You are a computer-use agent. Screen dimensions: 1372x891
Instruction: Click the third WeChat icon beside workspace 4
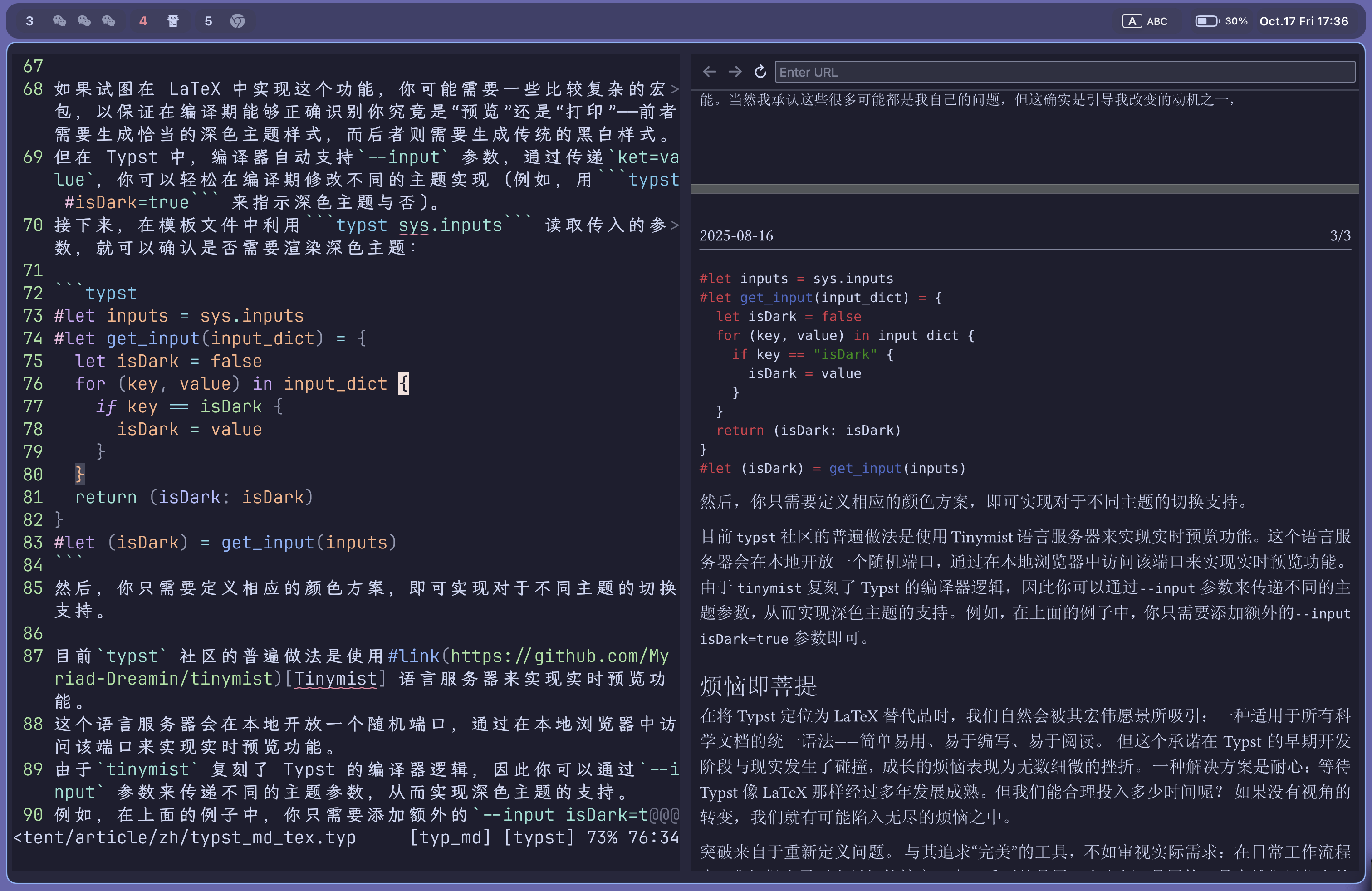point(108,21)
